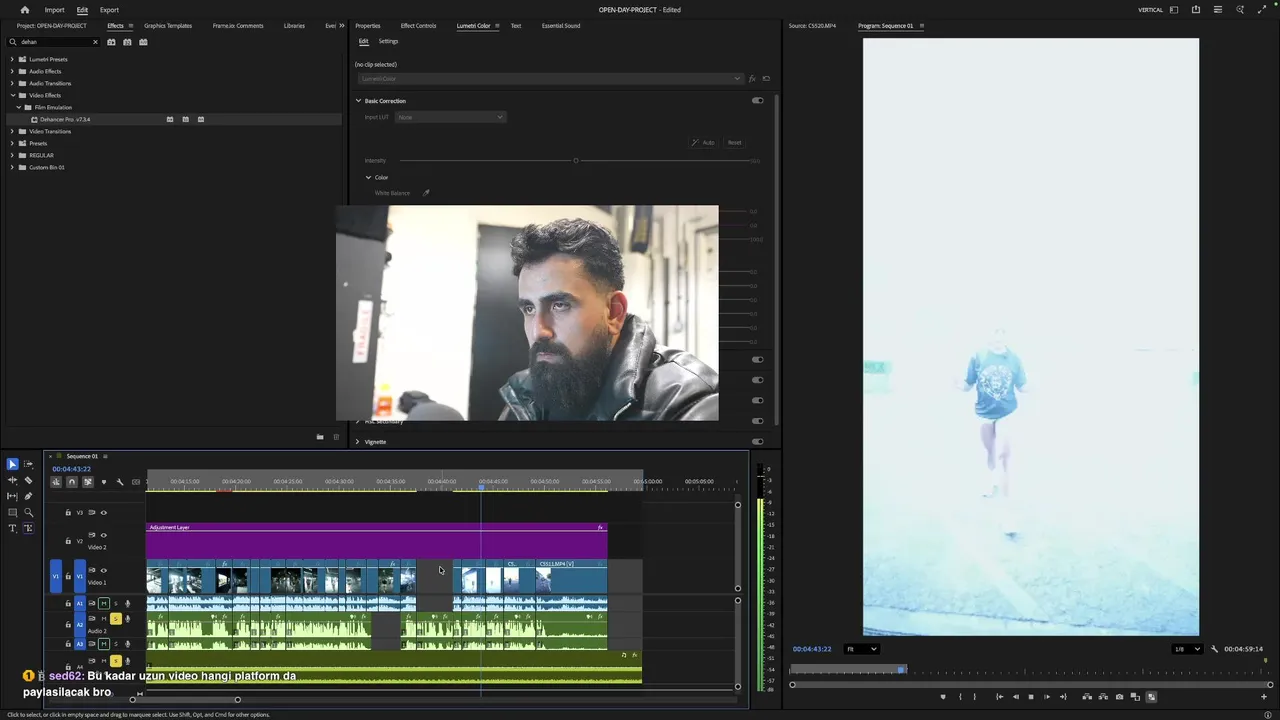Screen dimensions: 1280x720
Task: Select the Selection tool arrow
Action: (12, 464)
